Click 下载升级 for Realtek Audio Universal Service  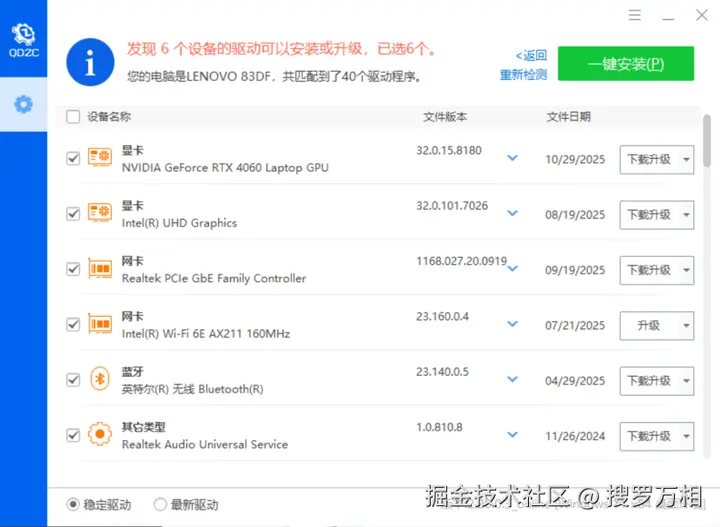649,436
